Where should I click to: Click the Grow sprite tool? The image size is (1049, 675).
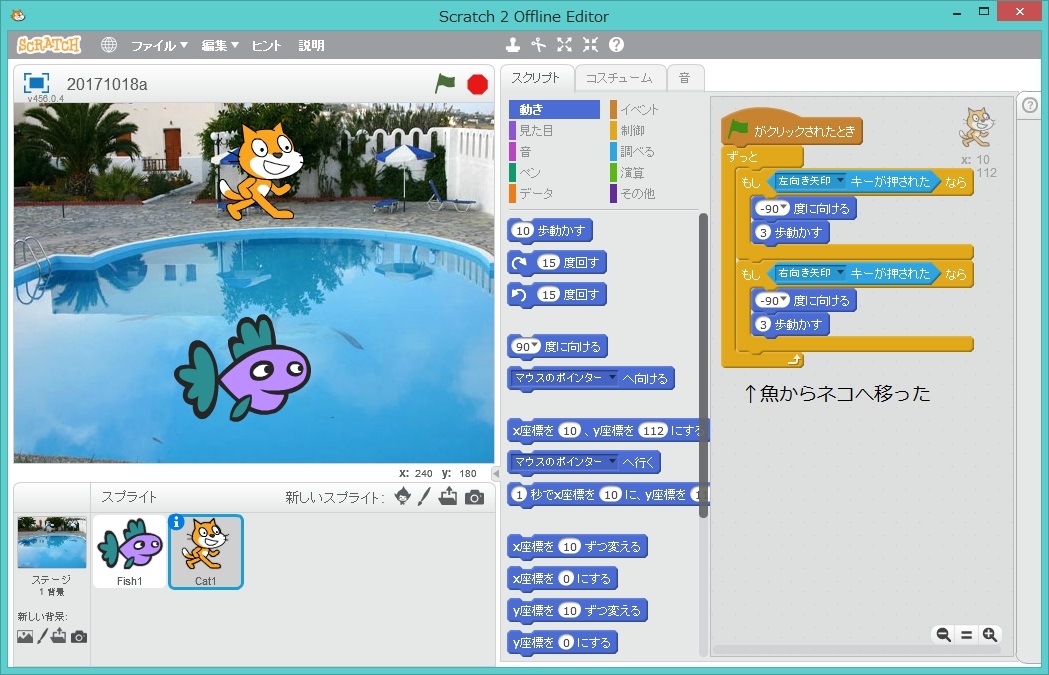564,45
